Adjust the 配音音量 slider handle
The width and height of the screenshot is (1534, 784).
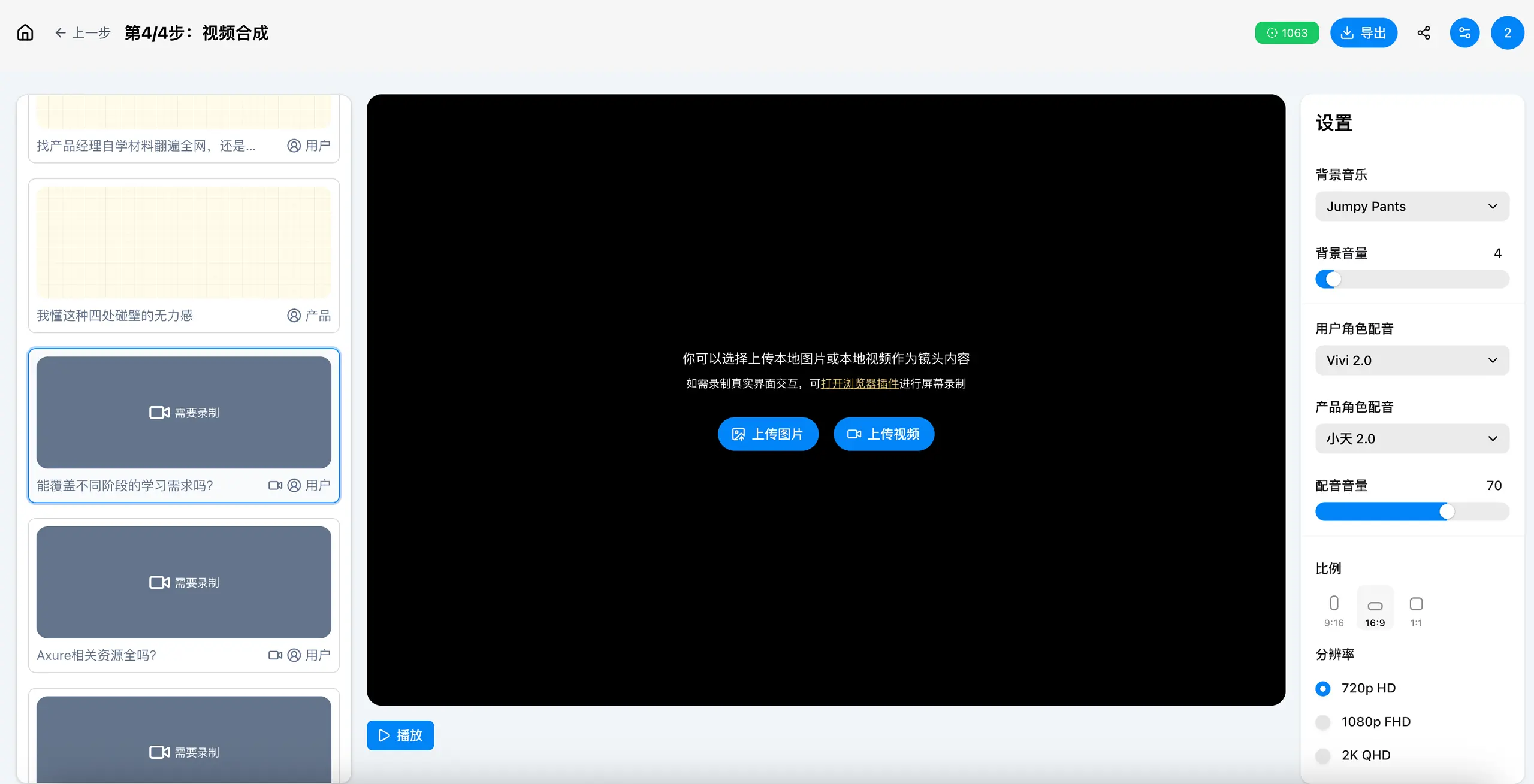(1447, 511)
